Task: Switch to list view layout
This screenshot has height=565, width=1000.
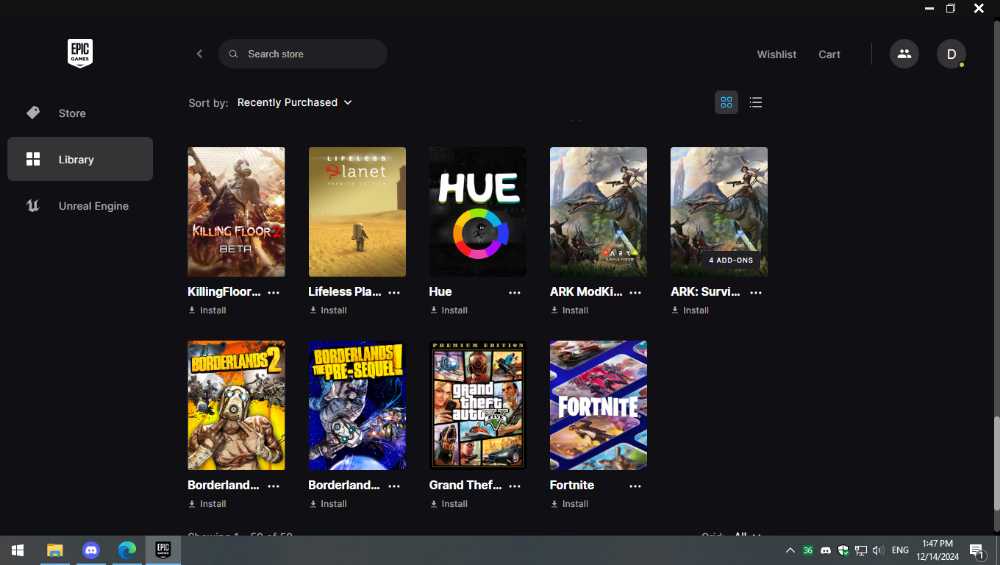Action: click(x=755, y=102)
